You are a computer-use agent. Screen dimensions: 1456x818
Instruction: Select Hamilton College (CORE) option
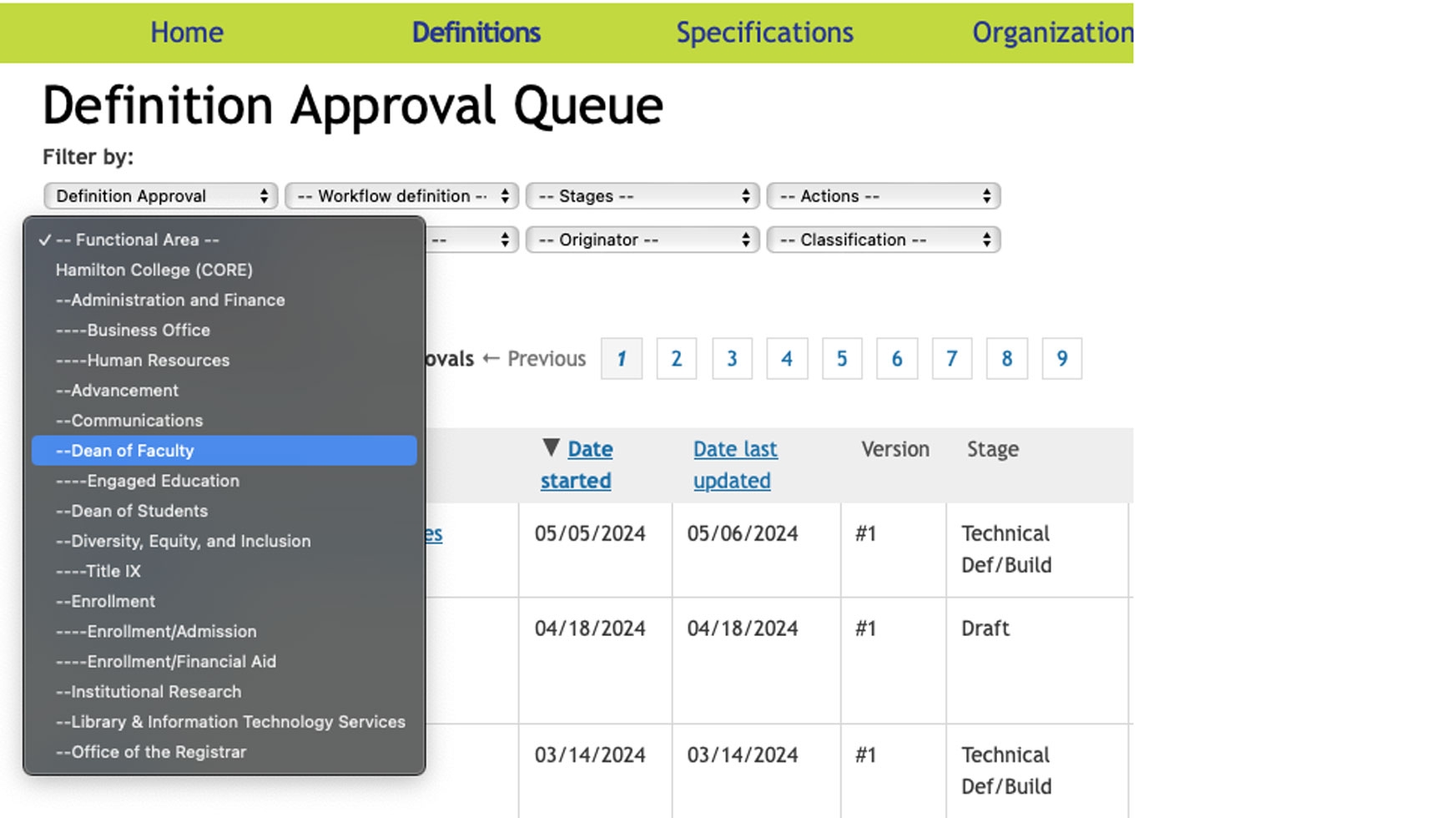tap(224, 270)
